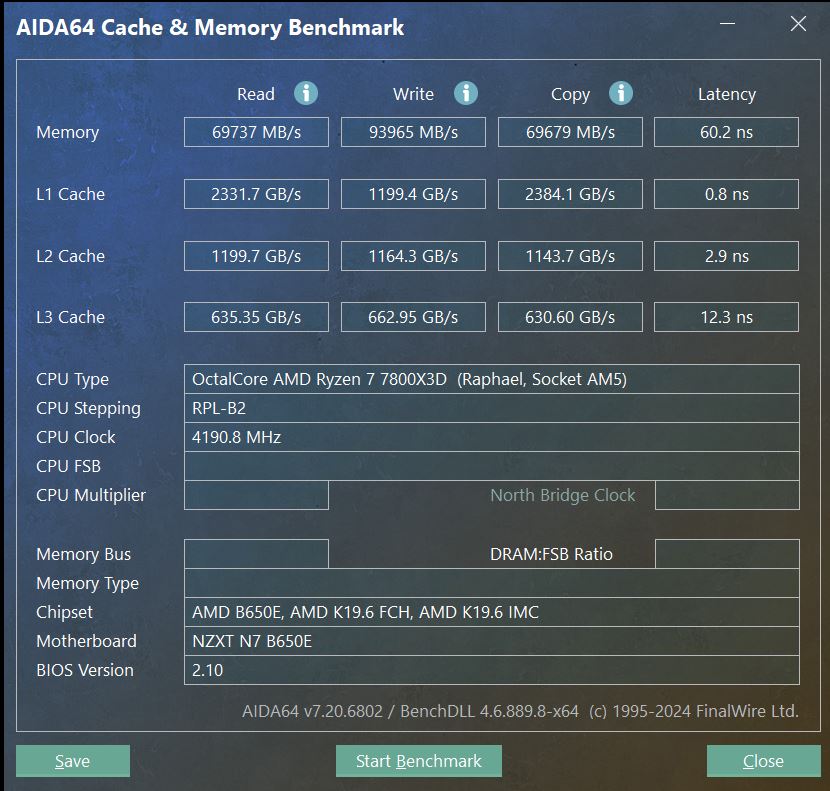The height and width of the screenshot is (791, 830).
Task: Click L1 Cache write 1199.4 GB/s
Action: coord(413,194)
